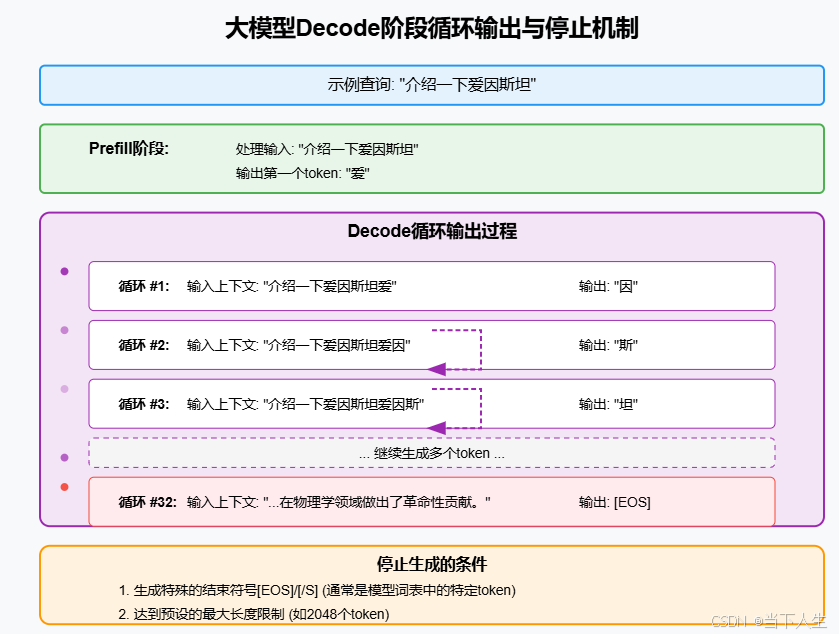
Task: Click the heading Decode循环输出过程
Action: coord(432,231)
